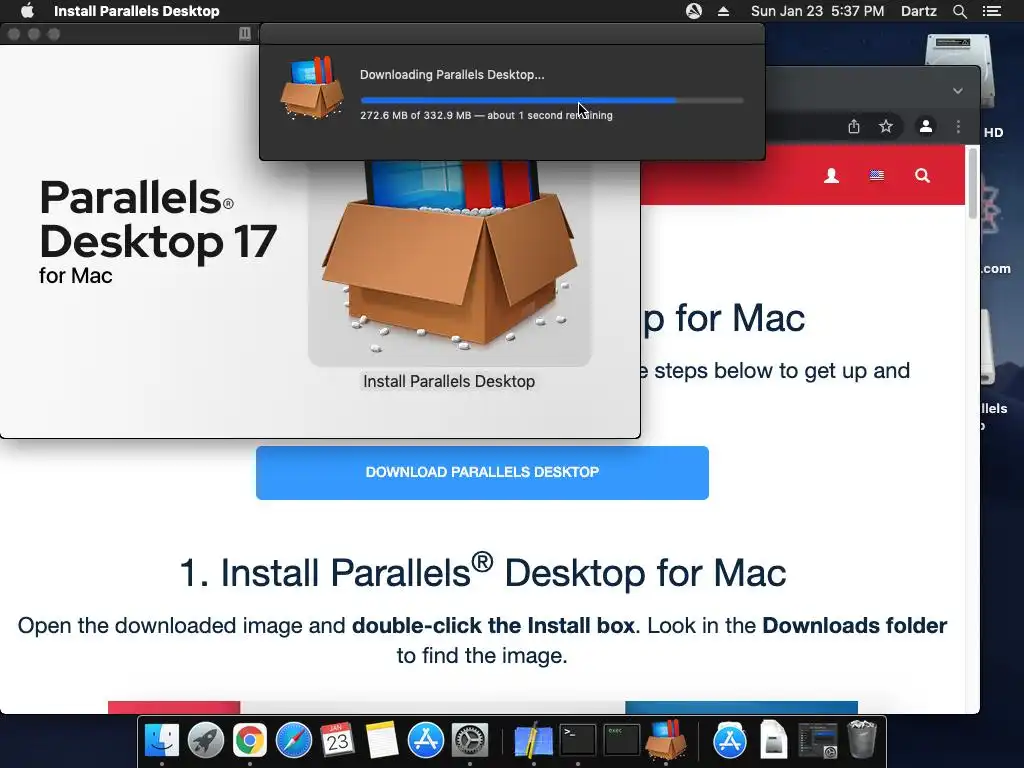1024x768 pixels.
Task: Click Parallels box icon in download dialog
Action: point(312,88)
